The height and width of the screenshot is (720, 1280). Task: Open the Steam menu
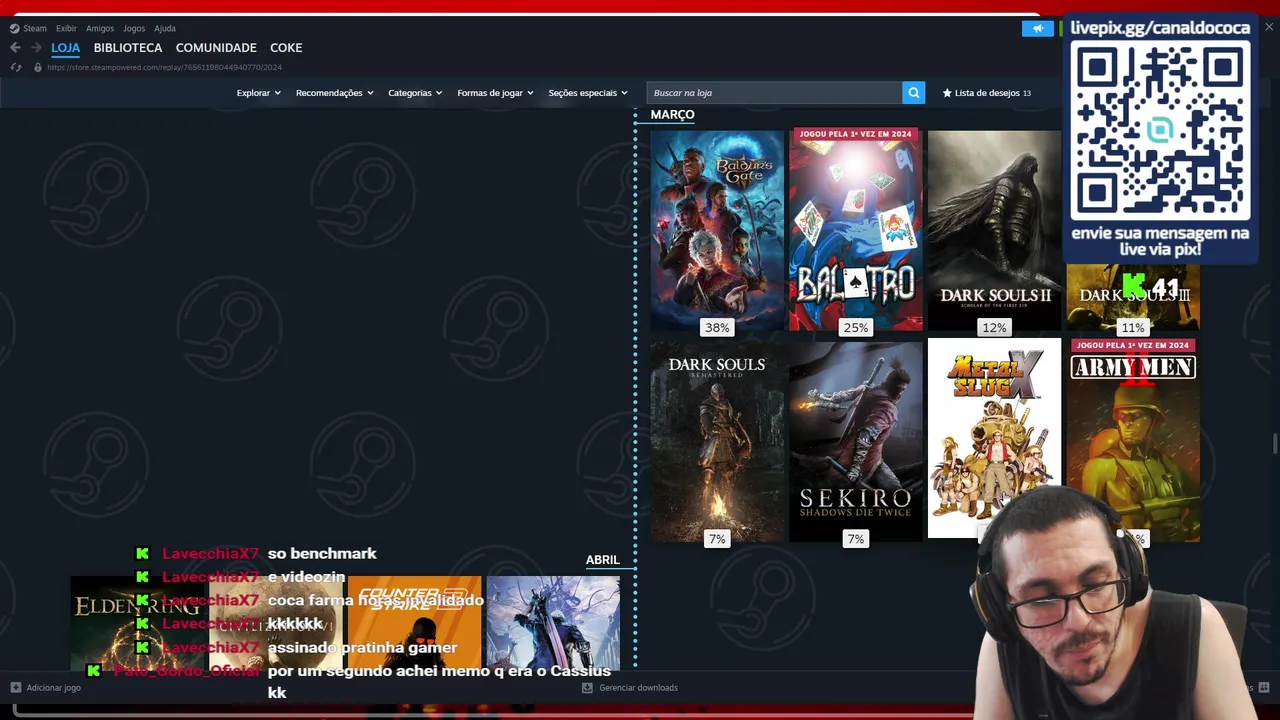(35, 28)
